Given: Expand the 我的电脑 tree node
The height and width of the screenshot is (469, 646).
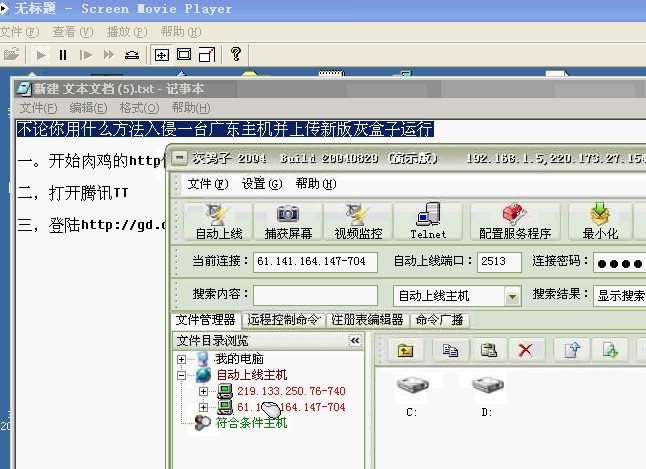Looking at the screenshot, I should (181, 359).
